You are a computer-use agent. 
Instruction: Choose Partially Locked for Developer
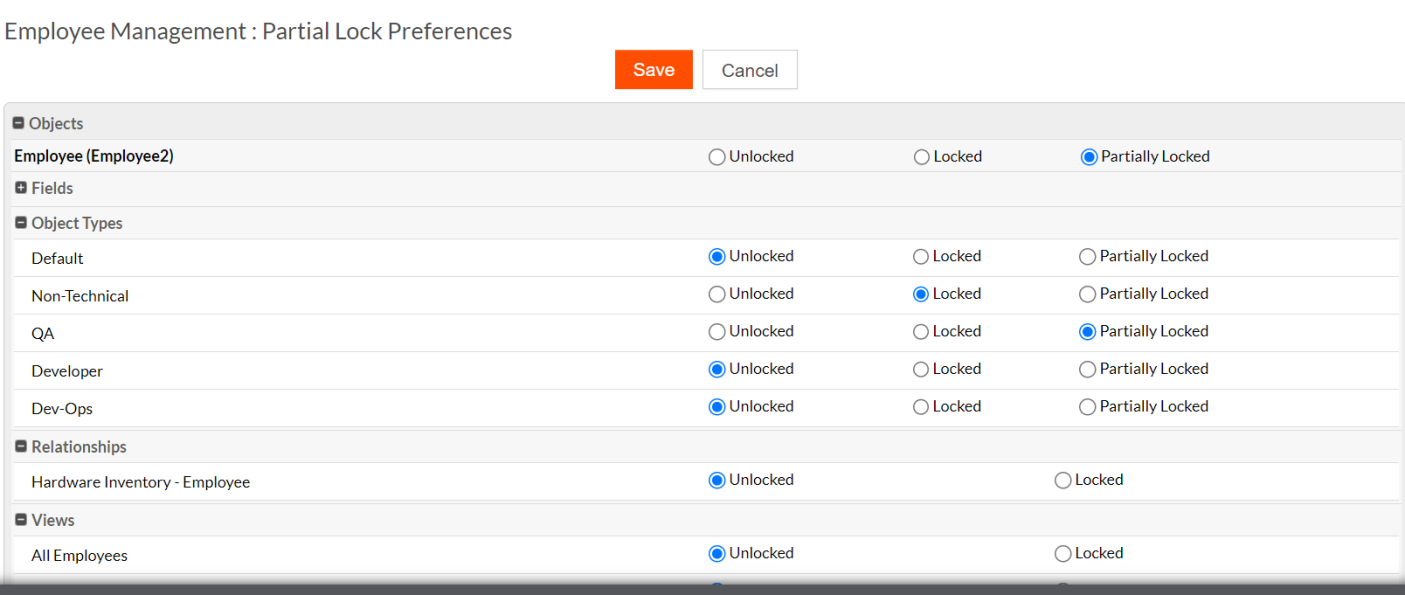tap(1088, 369)
